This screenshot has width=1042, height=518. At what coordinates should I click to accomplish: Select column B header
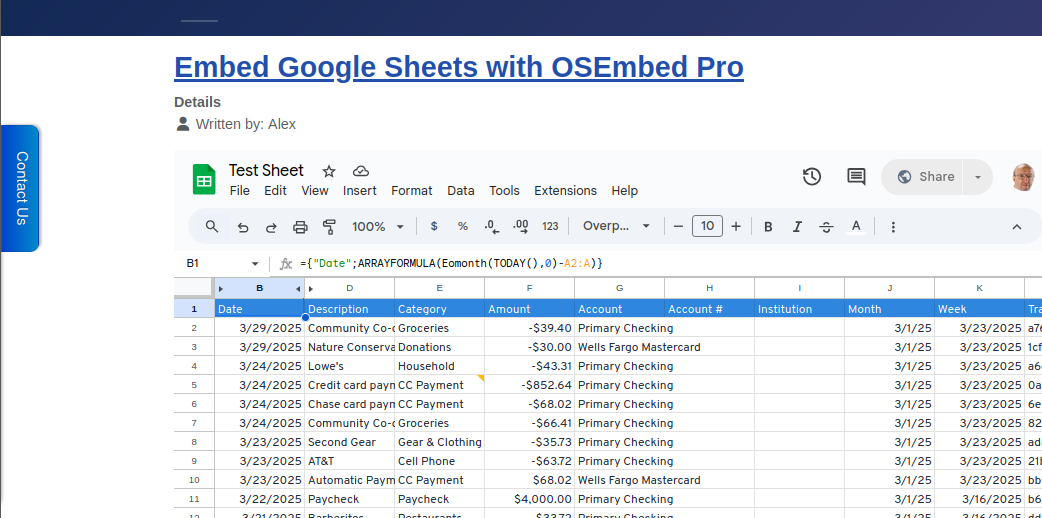(x=259, y=289)
